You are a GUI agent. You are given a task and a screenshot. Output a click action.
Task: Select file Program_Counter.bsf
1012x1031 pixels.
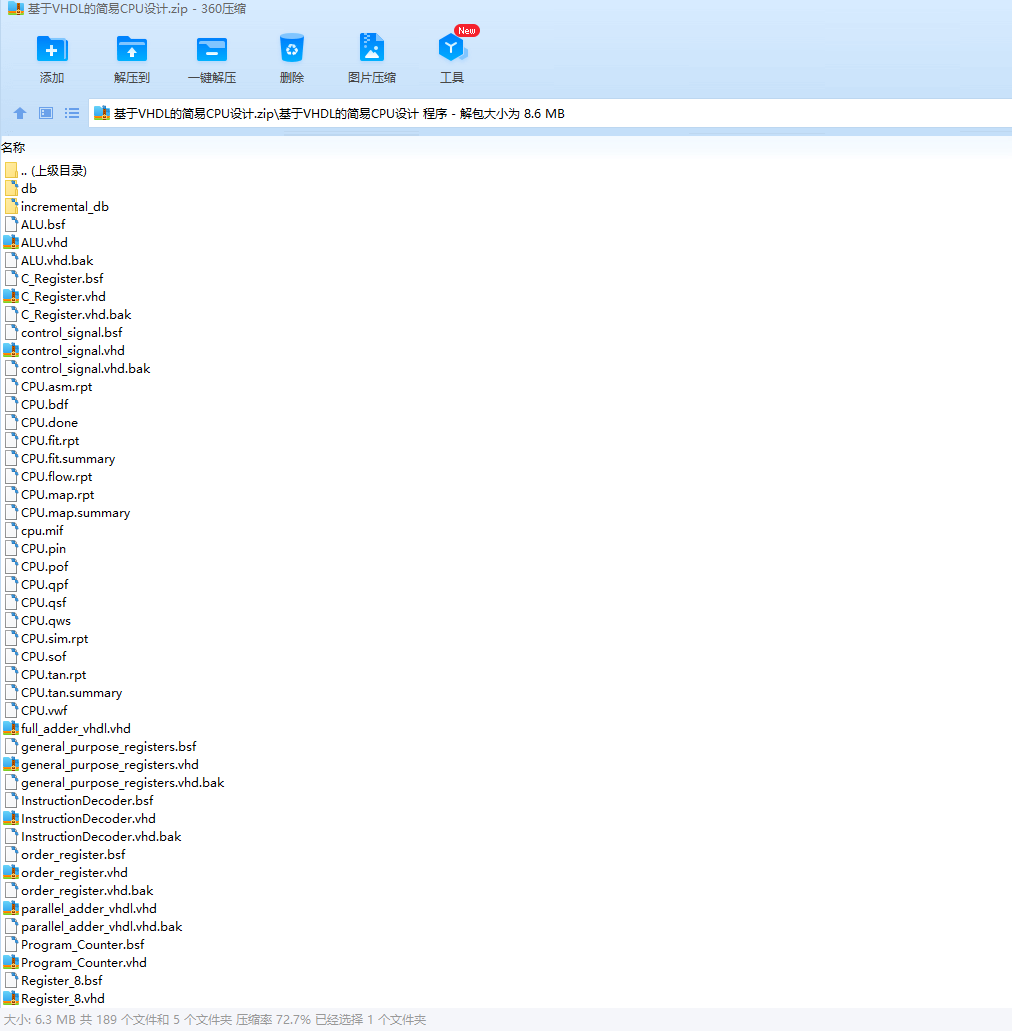coord(83,945)
